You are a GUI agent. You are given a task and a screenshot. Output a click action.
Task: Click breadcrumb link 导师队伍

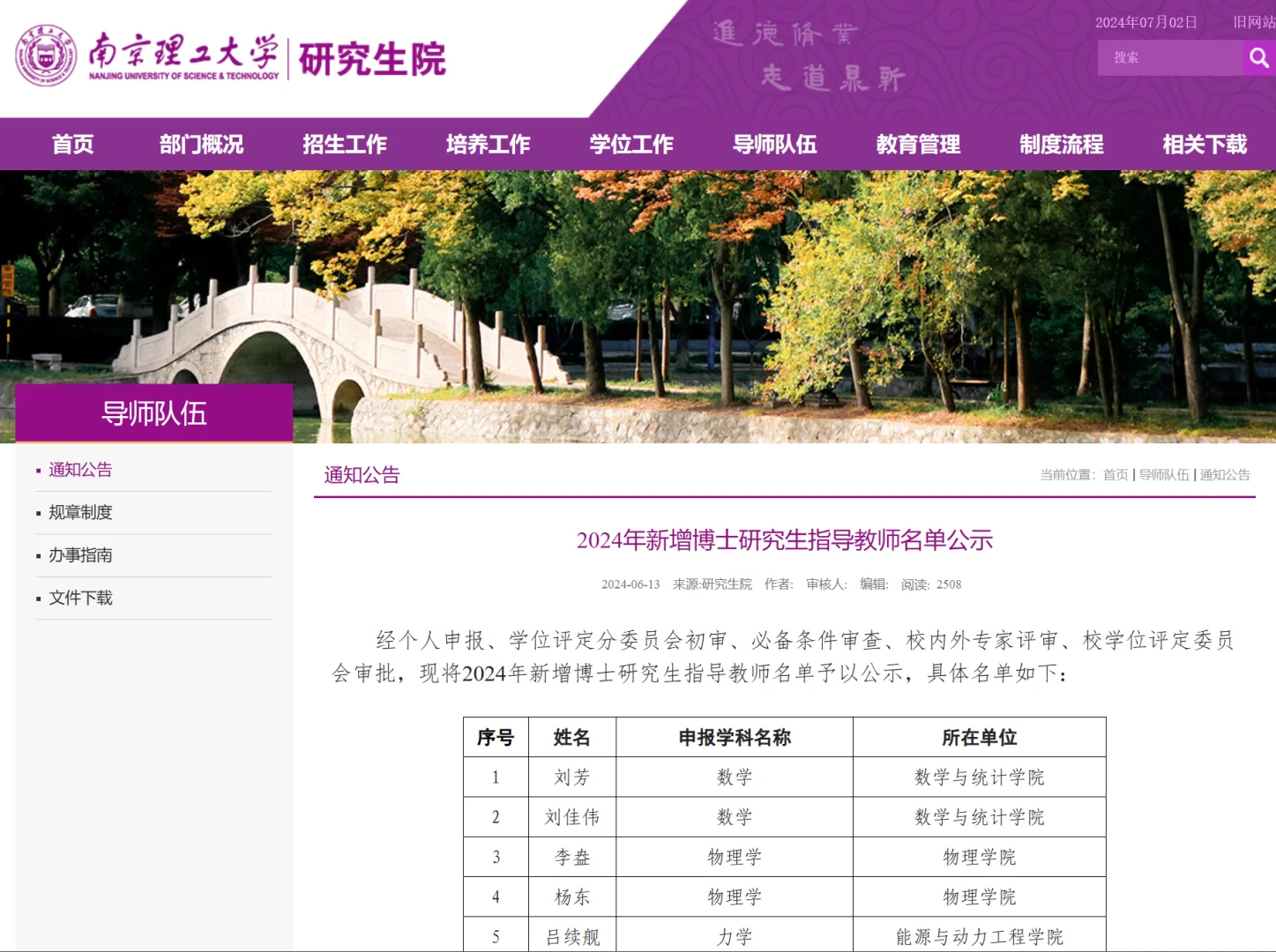click(1164, 475)
